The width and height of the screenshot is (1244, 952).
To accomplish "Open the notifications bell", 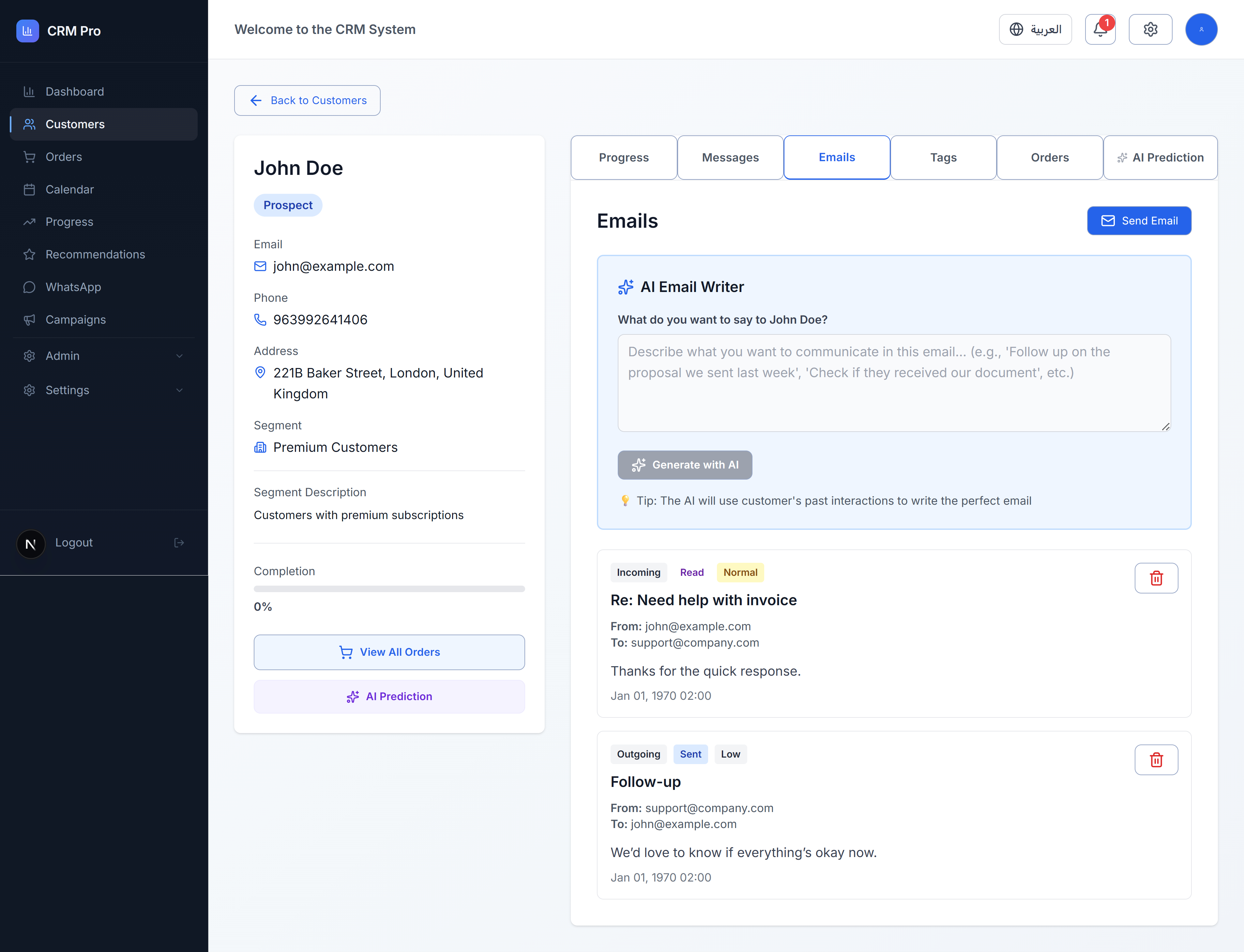I will (x=1100, y=29).
